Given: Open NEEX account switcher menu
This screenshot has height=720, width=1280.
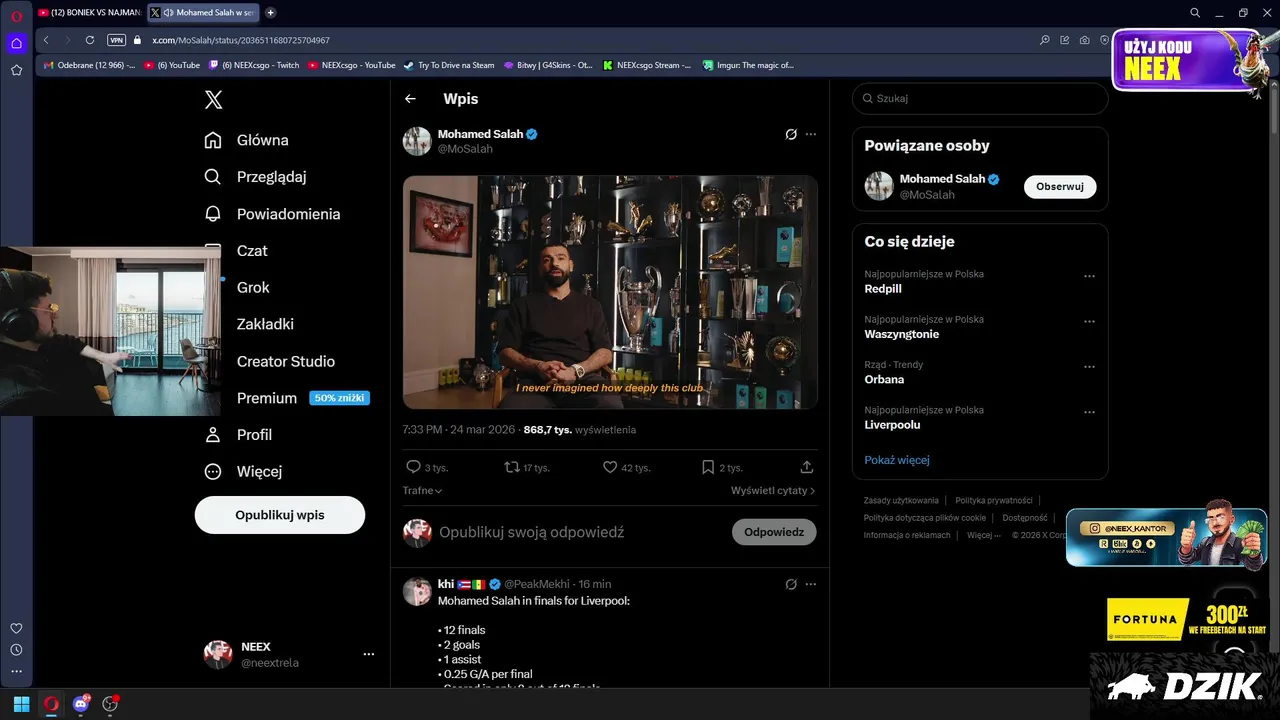Looking at the screenshot, I should (x=289, y=654).
